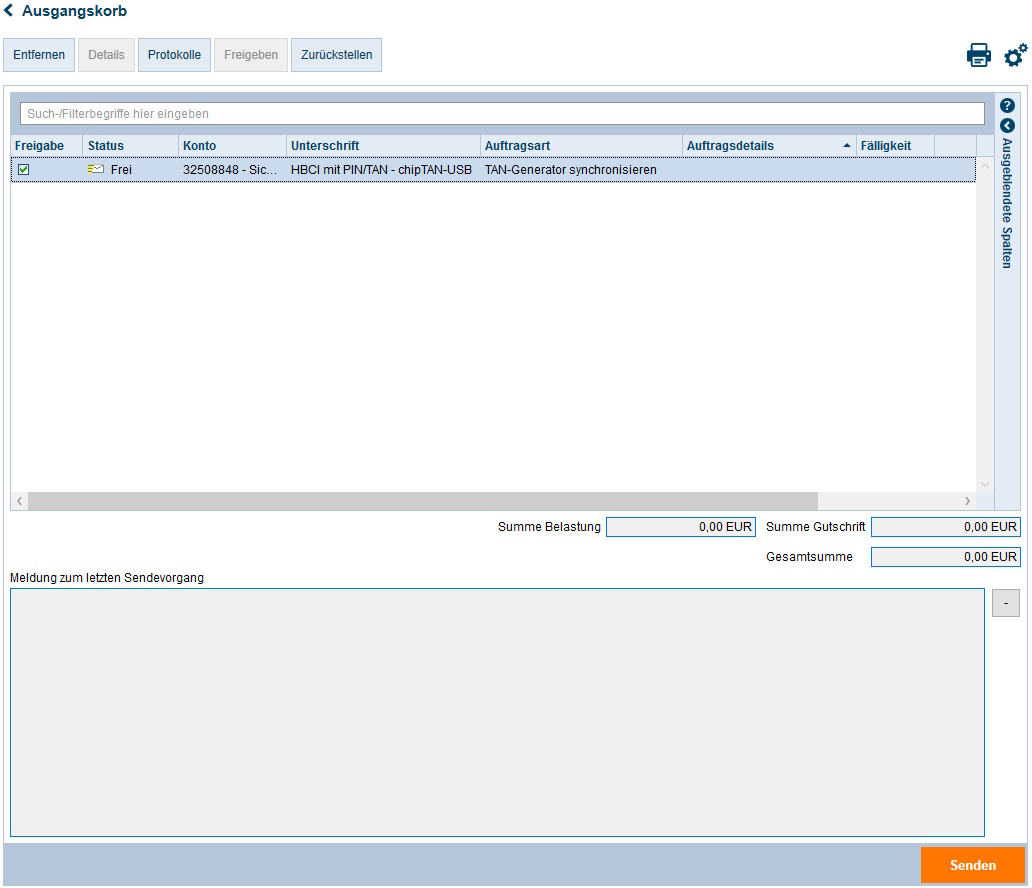1032x888 pixels.
Task: Open settings via the gears icon
Action: click(x=1015, y=55)
